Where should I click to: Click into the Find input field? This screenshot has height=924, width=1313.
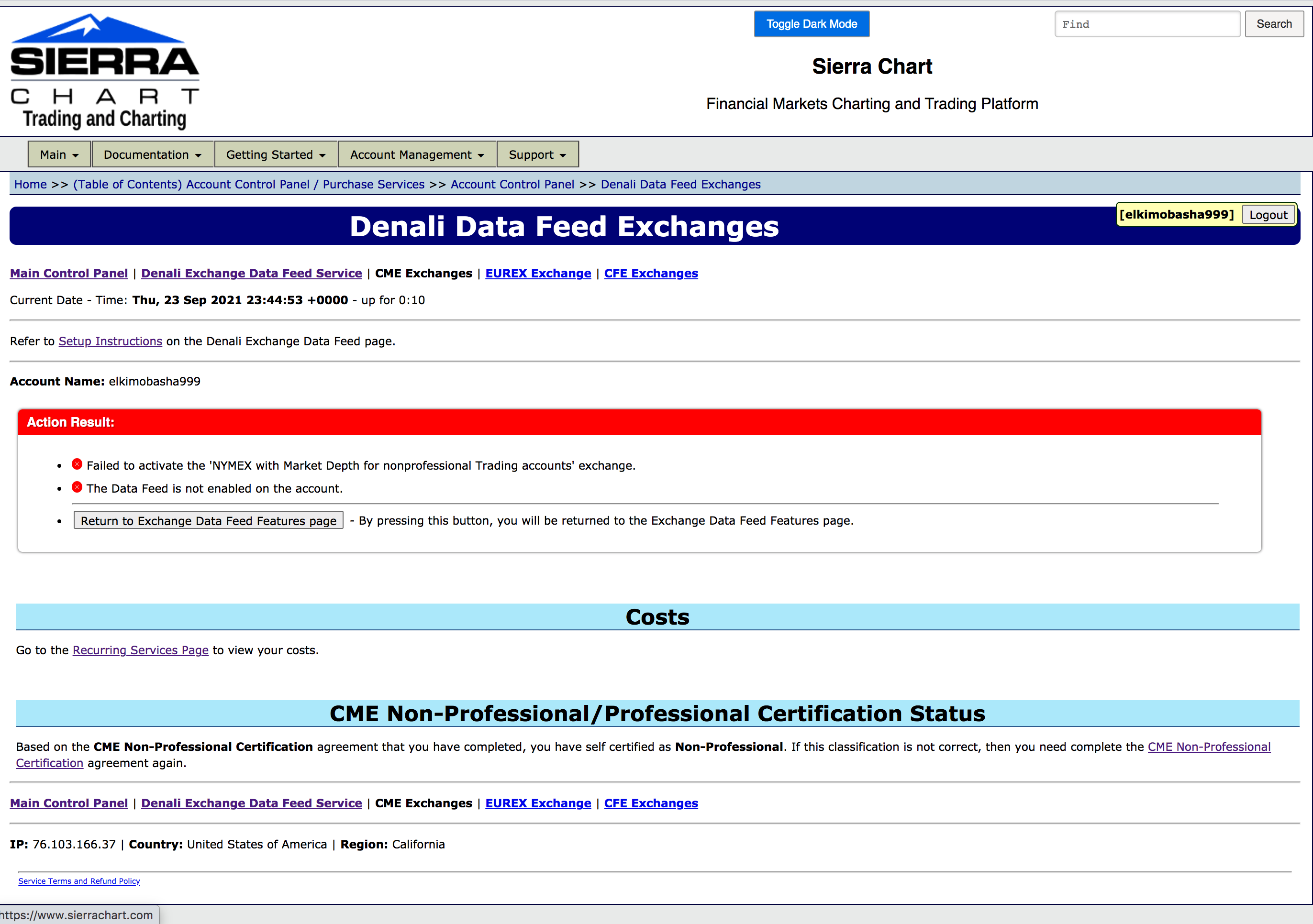click(x=1146, y=24)
